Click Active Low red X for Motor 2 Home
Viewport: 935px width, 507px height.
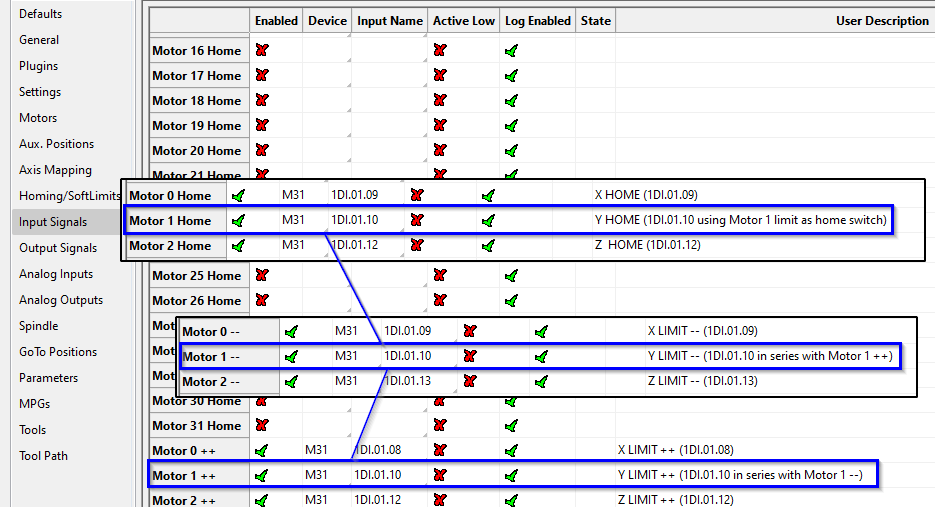click(x=417, y=245)
